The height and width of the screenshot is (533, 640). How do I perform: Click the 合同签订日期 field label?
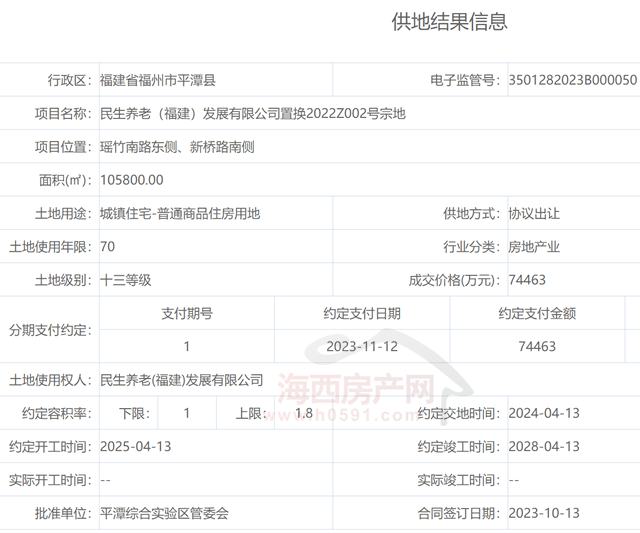[459, 513]
